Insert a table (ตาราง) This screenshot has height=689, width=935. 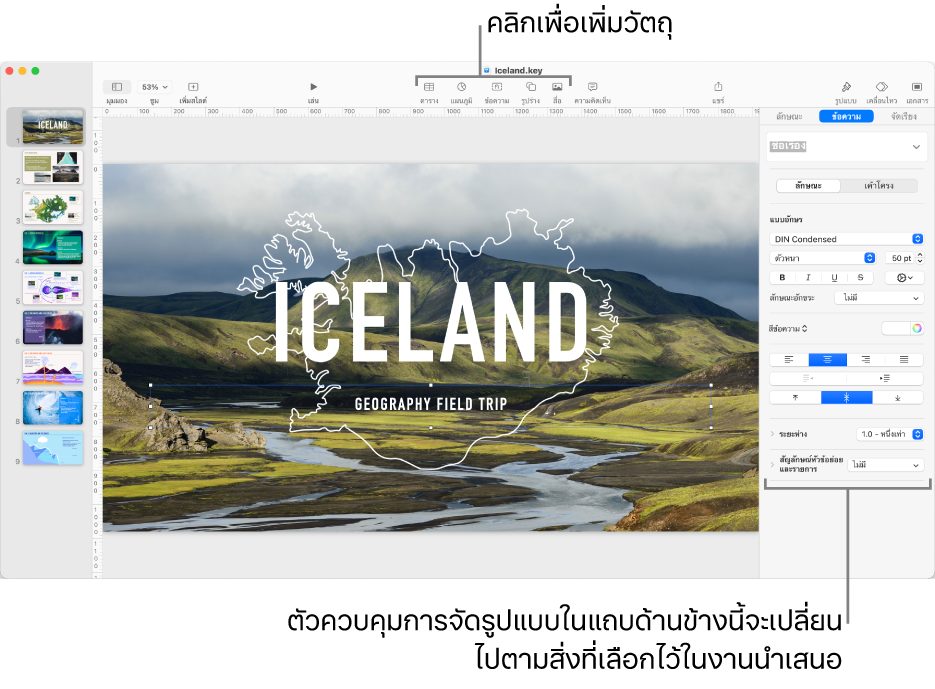(x=429, y=87)
